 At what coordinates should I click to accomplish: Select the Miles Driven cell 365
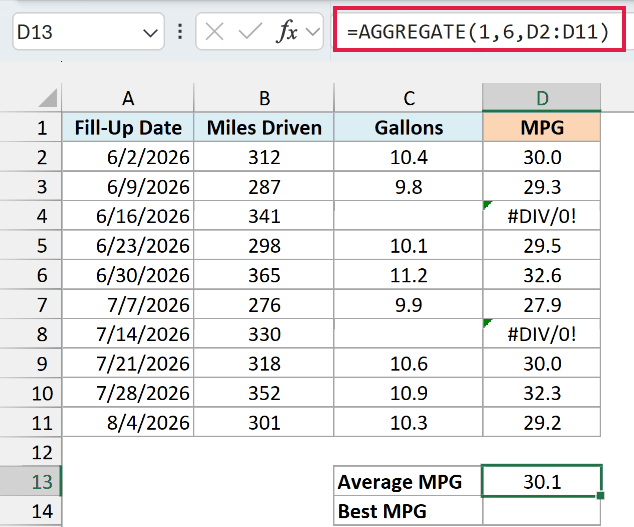click(x=264, y=275)
